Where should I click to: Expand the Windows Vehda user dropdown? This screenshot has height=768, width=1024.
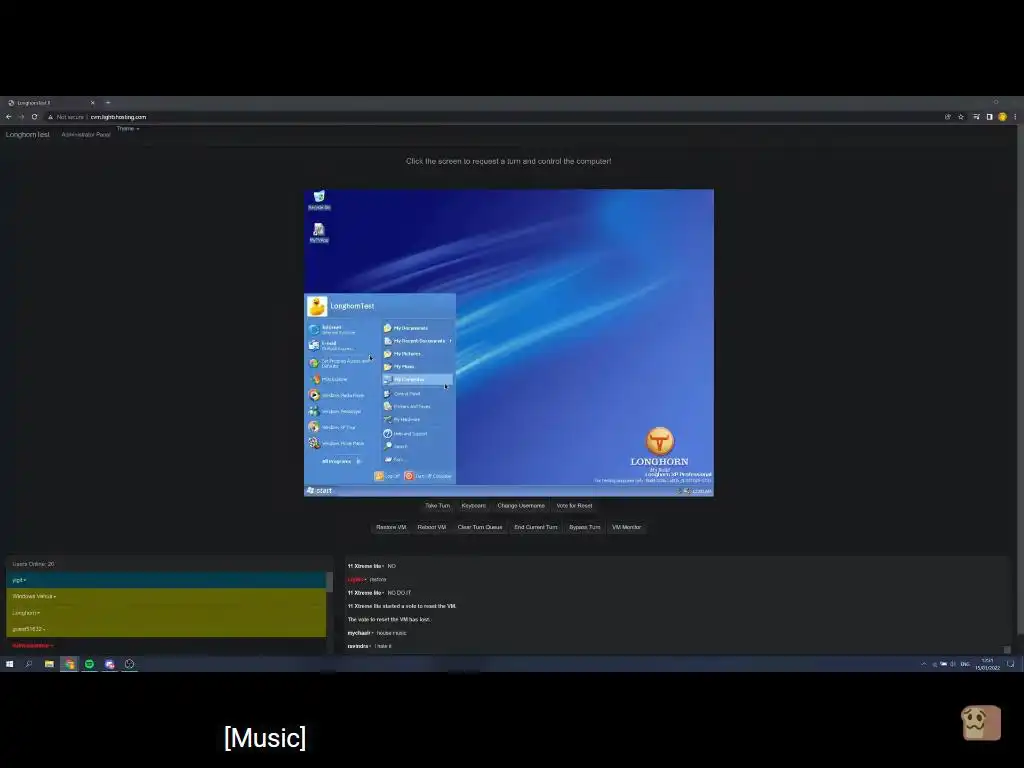tap(34, 596)
